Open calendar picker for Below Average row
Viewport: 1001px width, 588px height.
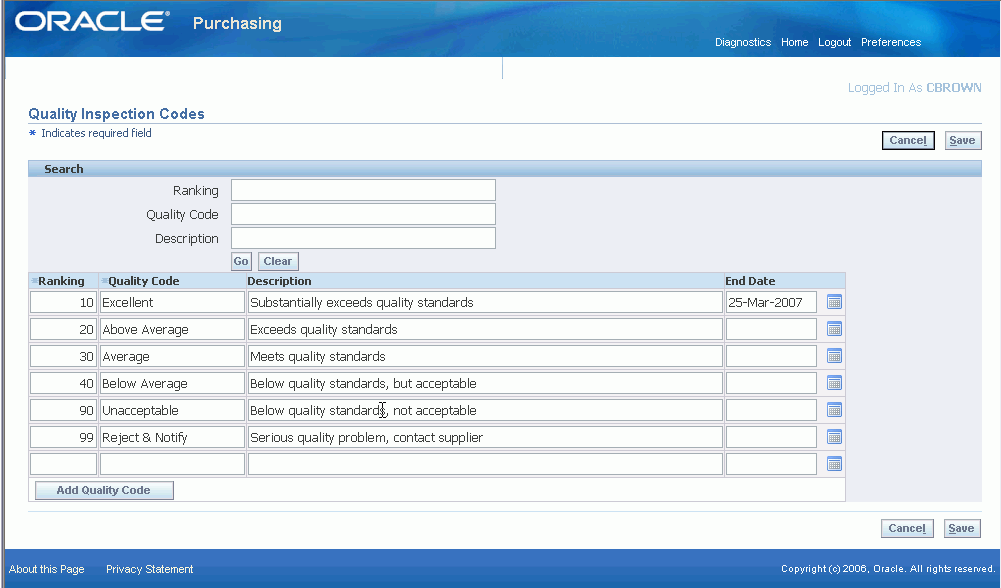click(834, 383)
